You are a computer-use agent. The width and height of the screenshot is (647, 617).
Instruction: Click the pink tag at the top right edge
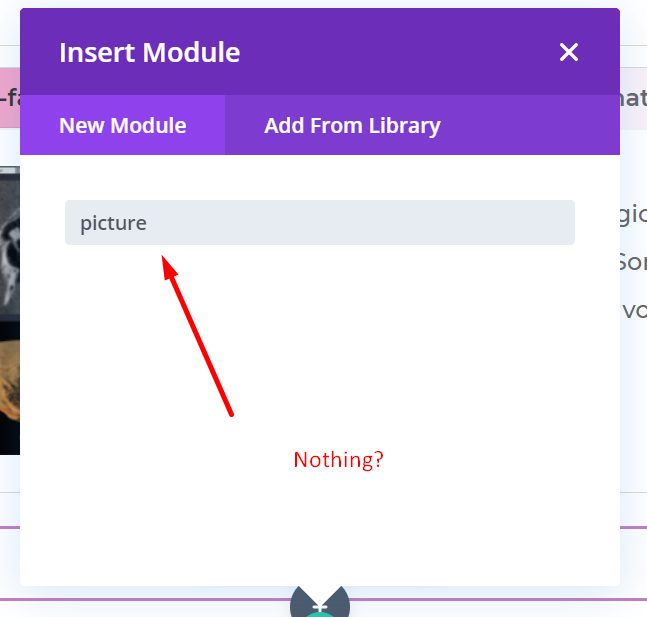coord(633,98)
